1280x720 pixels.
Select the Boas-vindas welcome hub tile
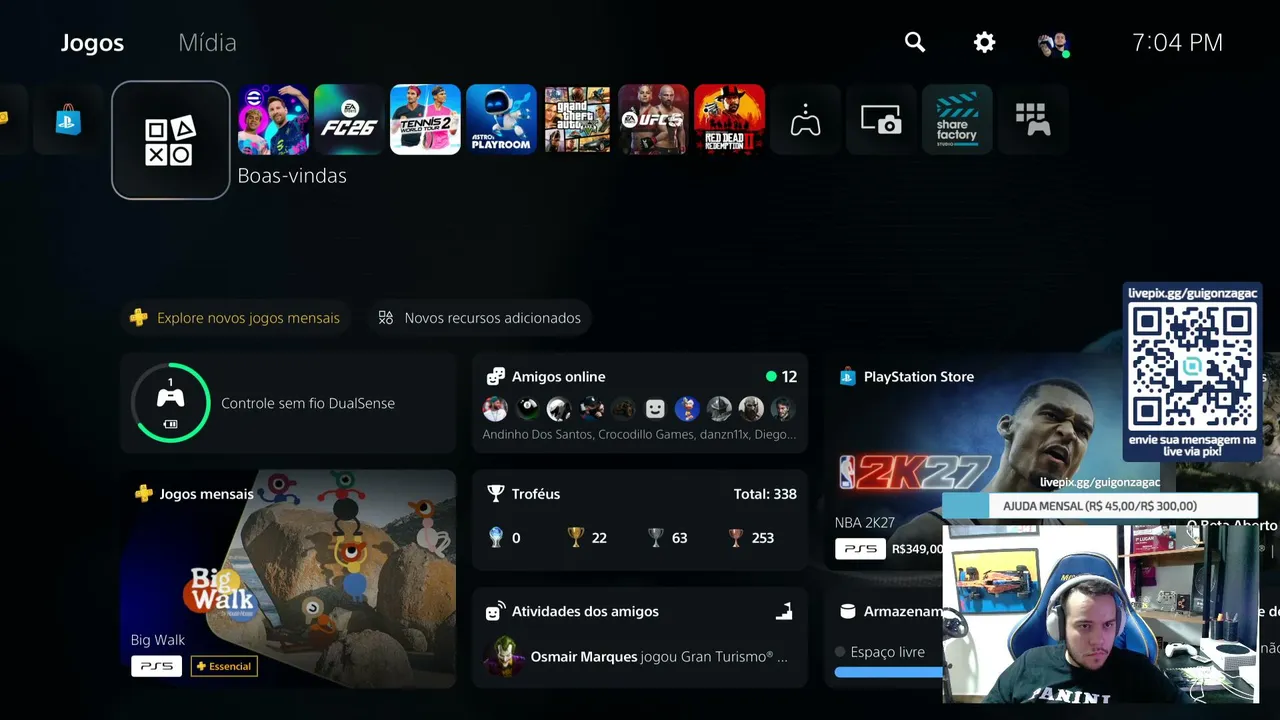[x=171, y=140]
